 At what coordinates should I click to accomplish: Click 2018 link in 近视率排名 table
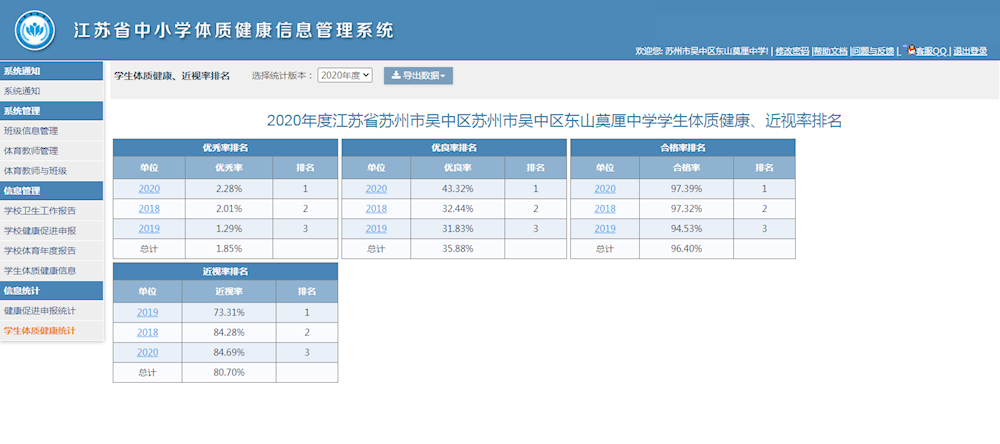pyautogui.click(x=147, y=332)
